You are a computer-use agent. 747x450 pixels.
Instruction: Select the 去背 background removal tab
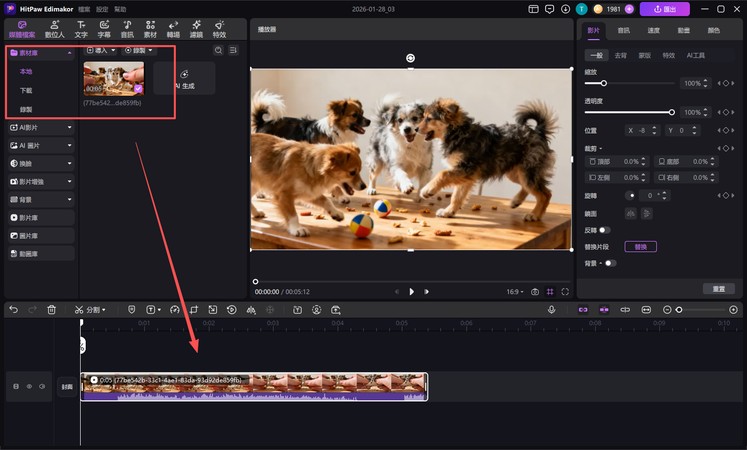621,57
